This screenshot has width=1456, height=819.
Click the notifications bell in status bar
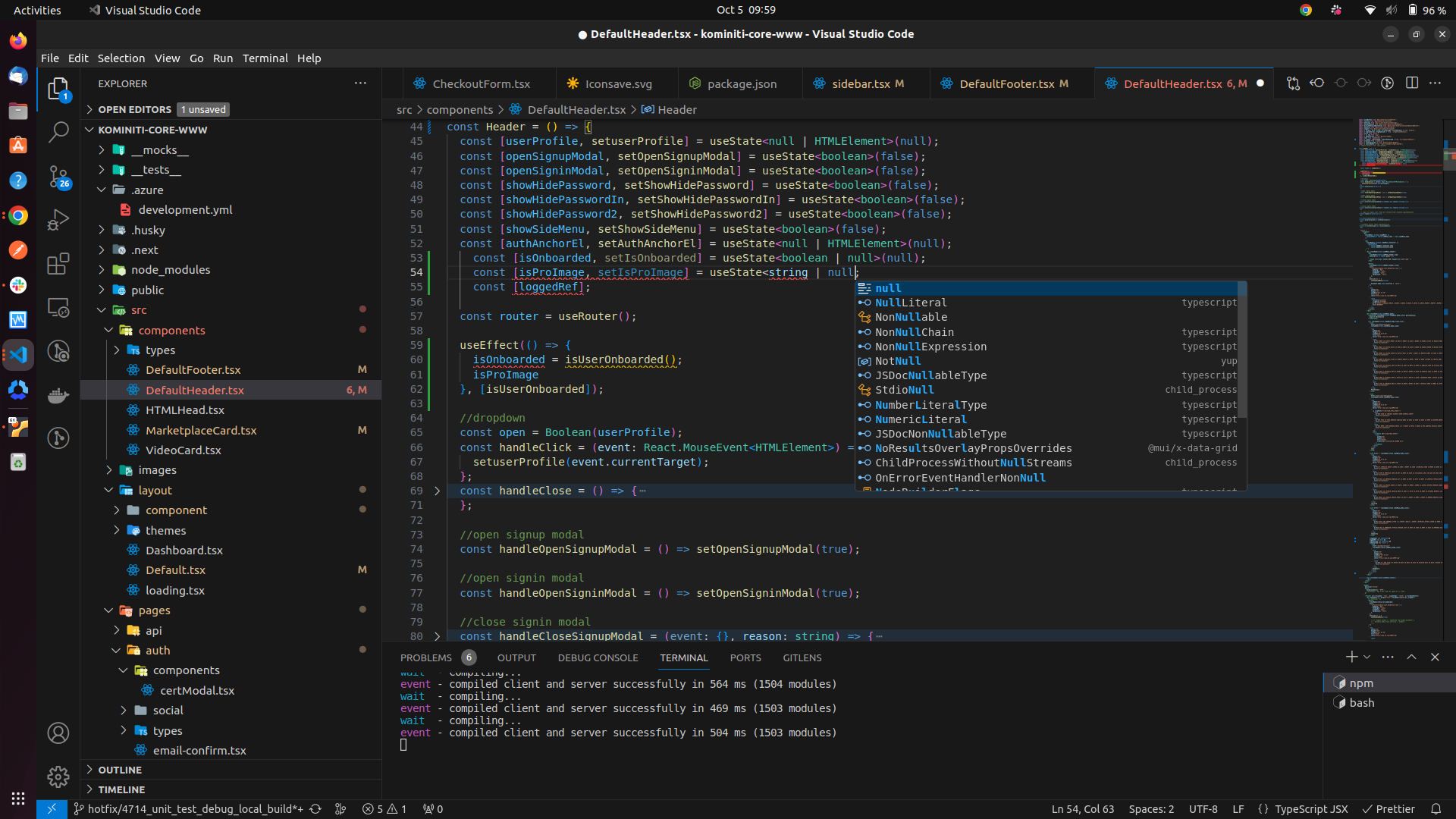click(1436, 809)
